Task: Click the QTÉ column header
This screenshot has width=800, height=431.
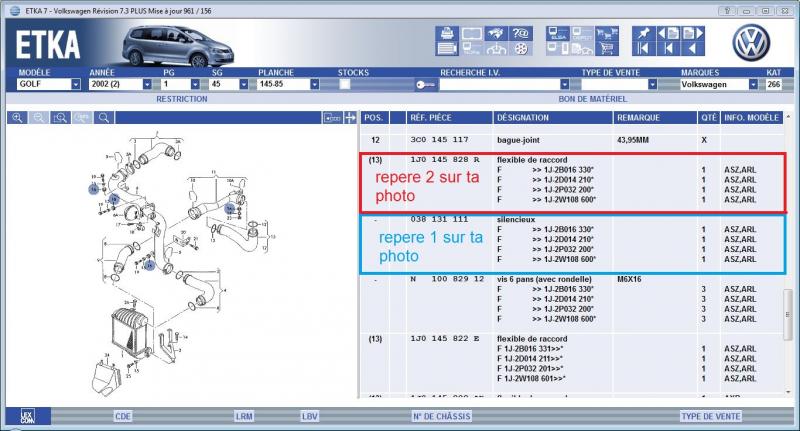Action: pyautogui.click(x=709, y=118)
